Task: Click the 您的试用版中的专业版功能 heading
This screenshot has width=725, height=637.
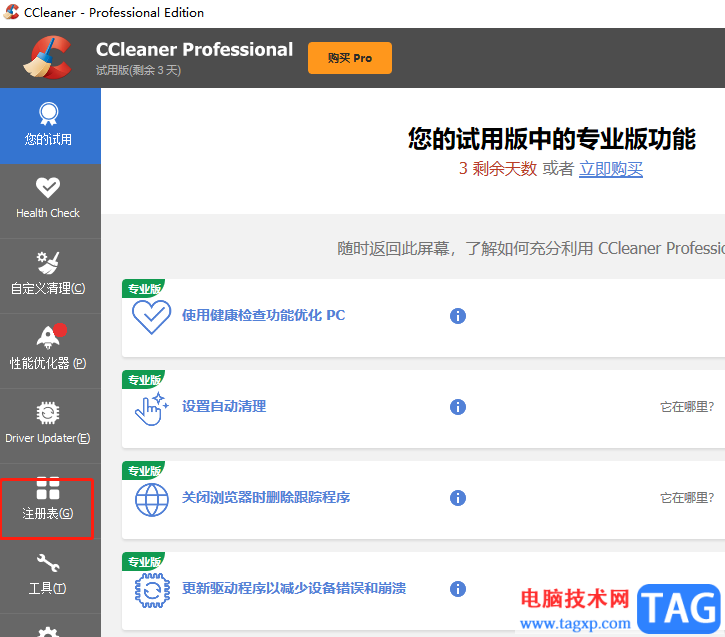Action: pos(552,139)
